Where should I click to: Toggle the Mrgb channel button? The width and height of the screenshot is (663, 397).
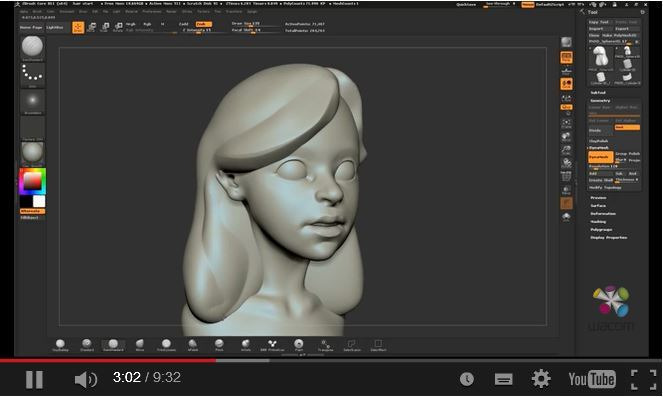tap(131, 24)
